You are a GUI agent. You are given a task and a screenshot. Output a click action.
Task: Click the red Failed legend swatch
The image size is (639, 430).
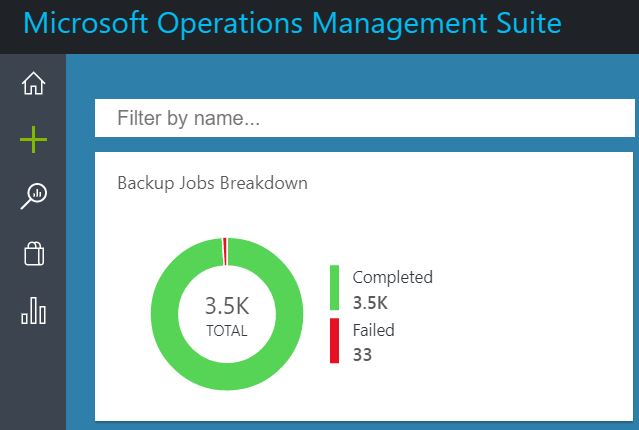point(335,341)
